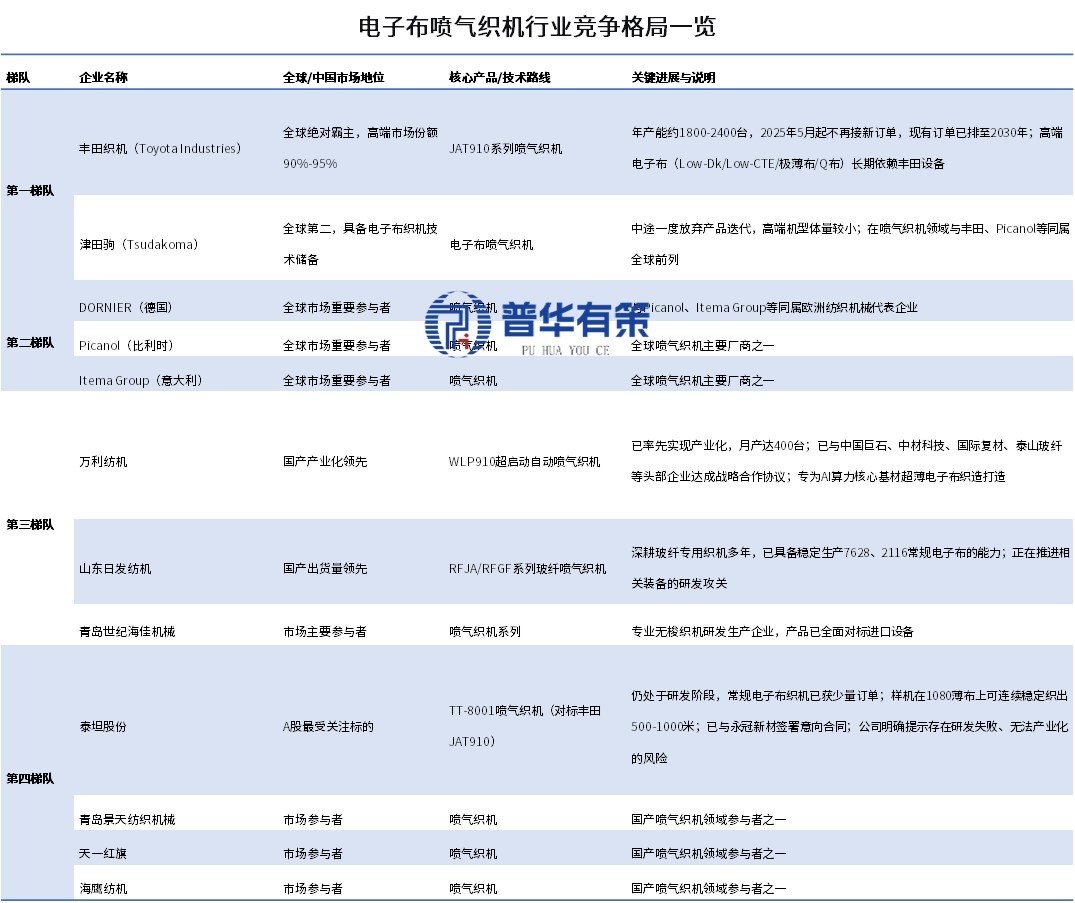
Task: Select the column header 关键进展与说明
Action: point(673,77)
